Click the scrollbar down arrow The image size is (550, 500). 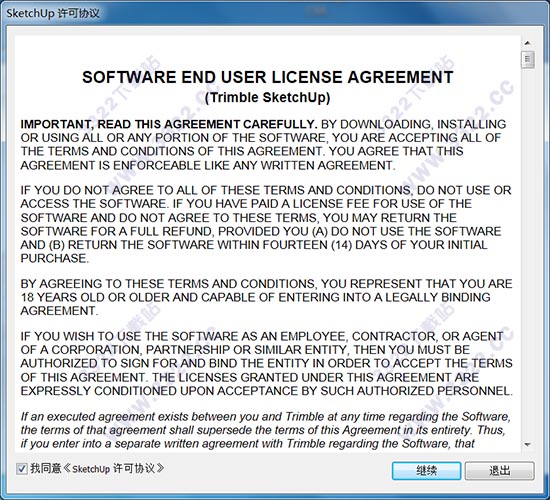[x=527, y=445]
